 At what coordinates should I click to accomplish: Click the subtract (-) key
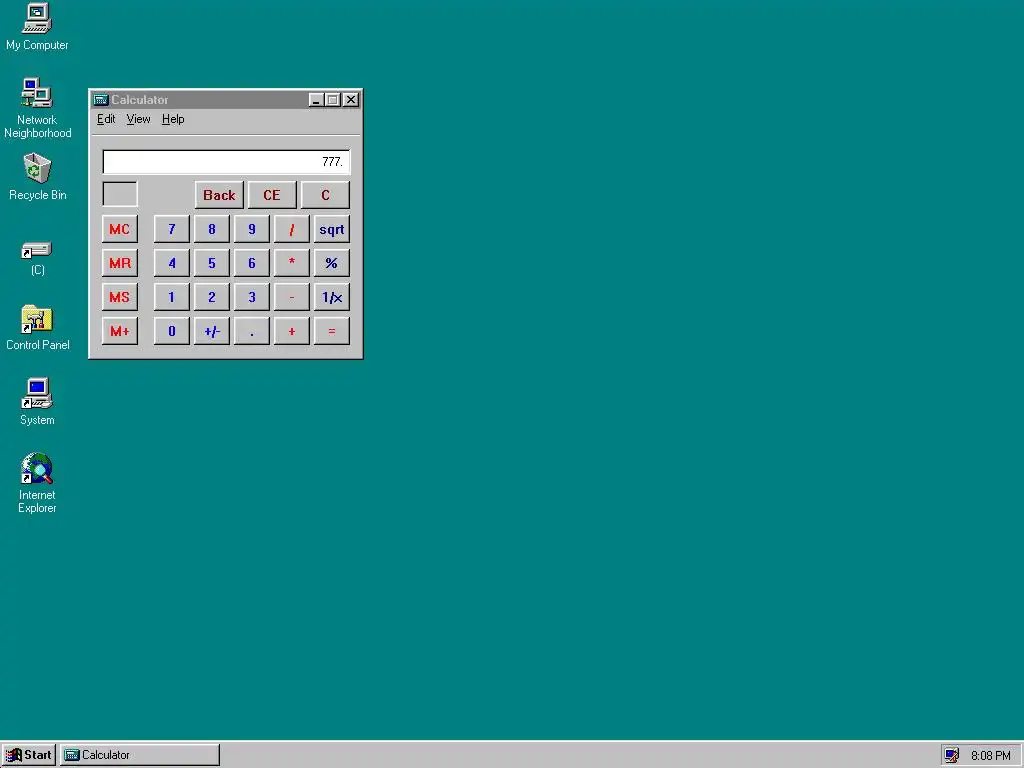tap(292, 297)
